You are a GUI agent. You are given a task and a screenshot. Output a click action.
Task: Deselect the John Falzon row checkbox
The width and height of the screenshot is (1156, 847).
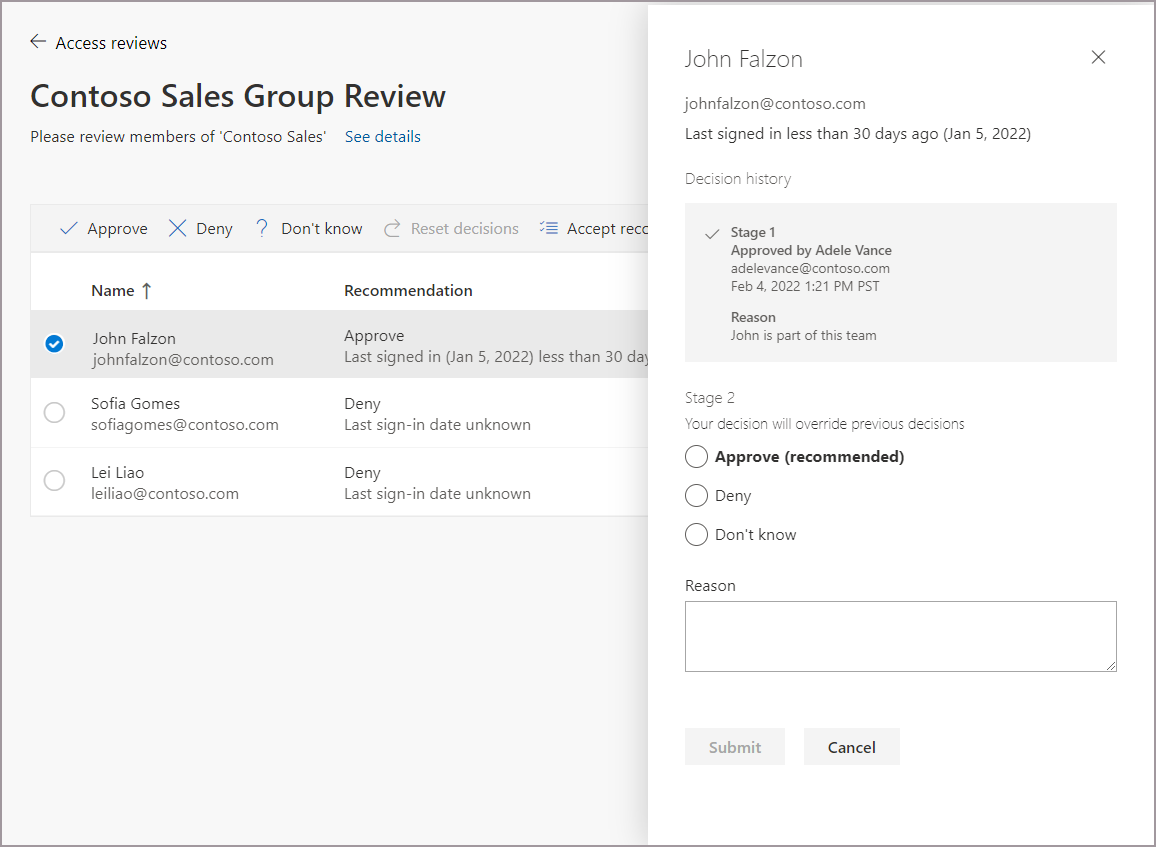click(55, 344)
